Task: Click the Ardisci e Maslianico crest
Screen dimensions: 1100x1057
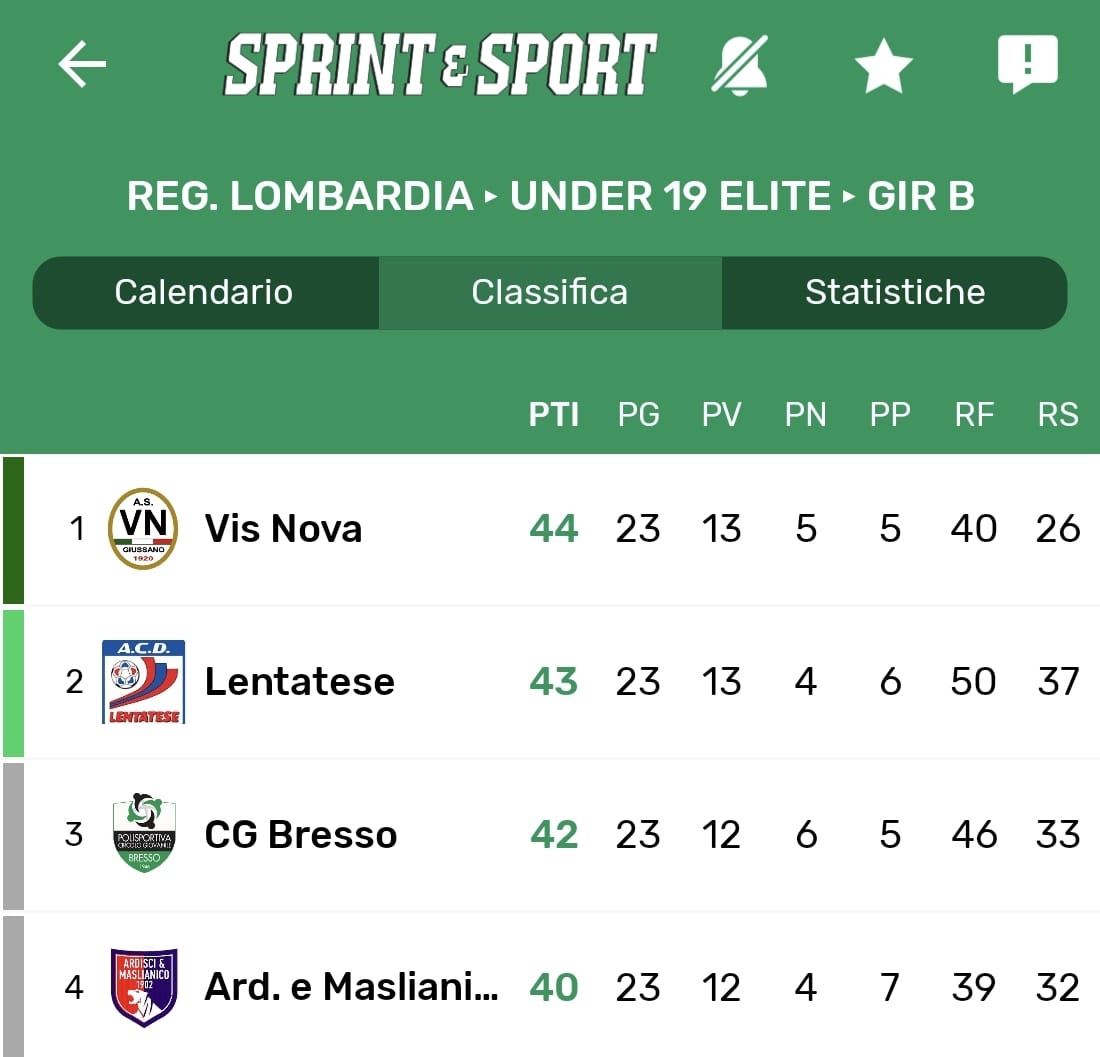Action: point(144,988)
